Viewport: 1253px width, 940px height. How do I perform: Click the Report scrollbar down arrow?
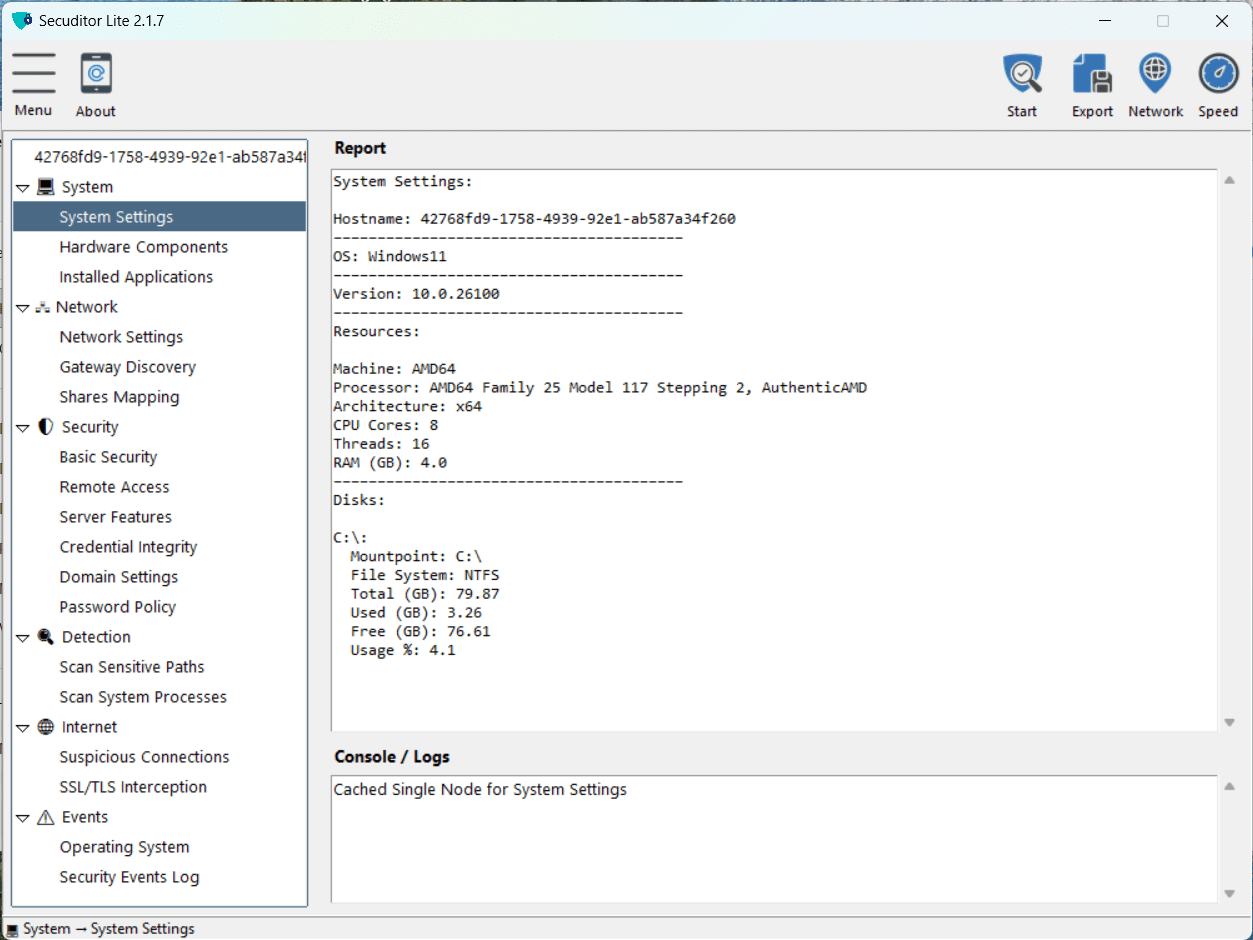point(1230,722)
